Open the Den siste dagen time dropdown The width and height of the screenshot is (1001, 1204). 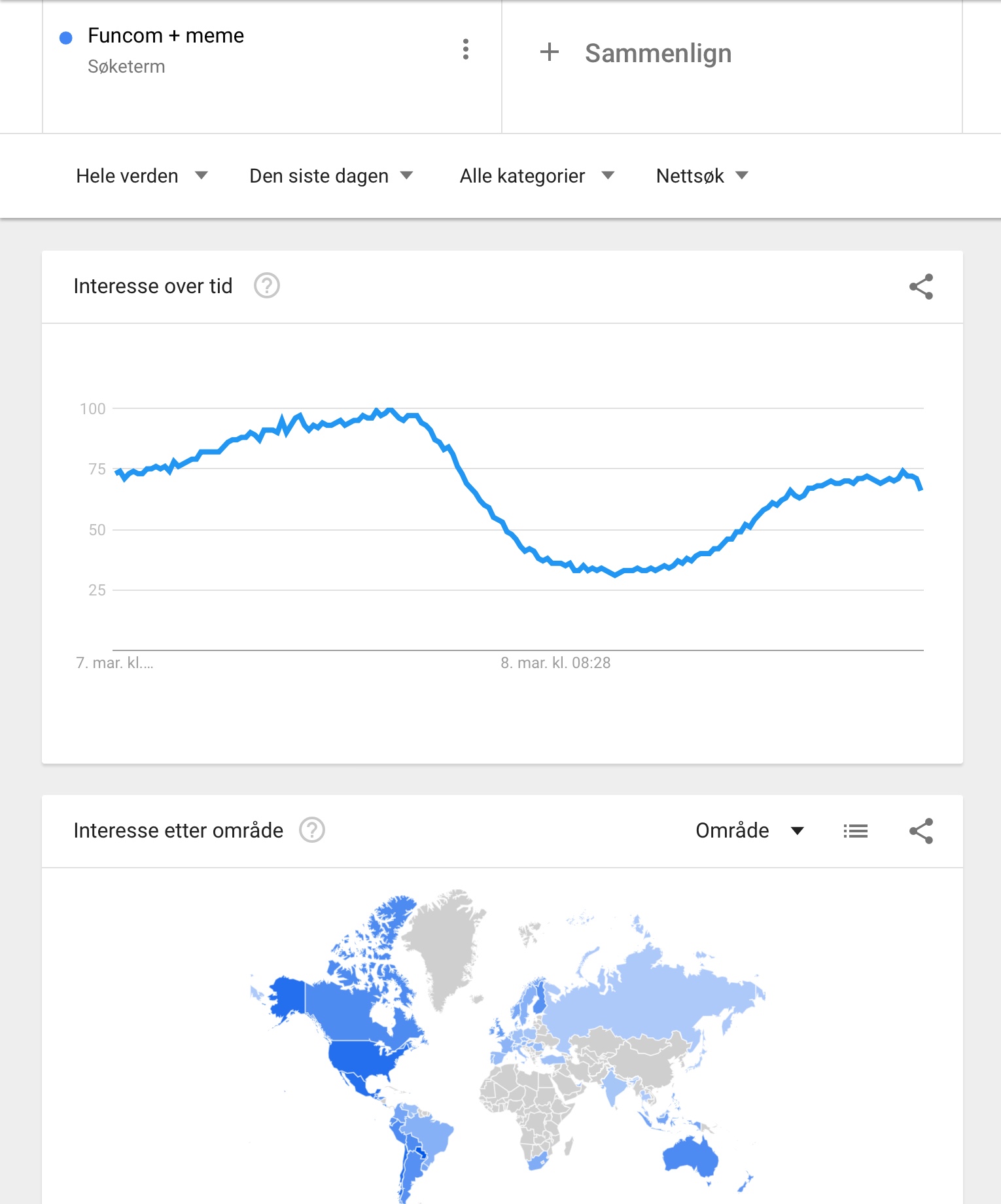(x=331, y=176)
